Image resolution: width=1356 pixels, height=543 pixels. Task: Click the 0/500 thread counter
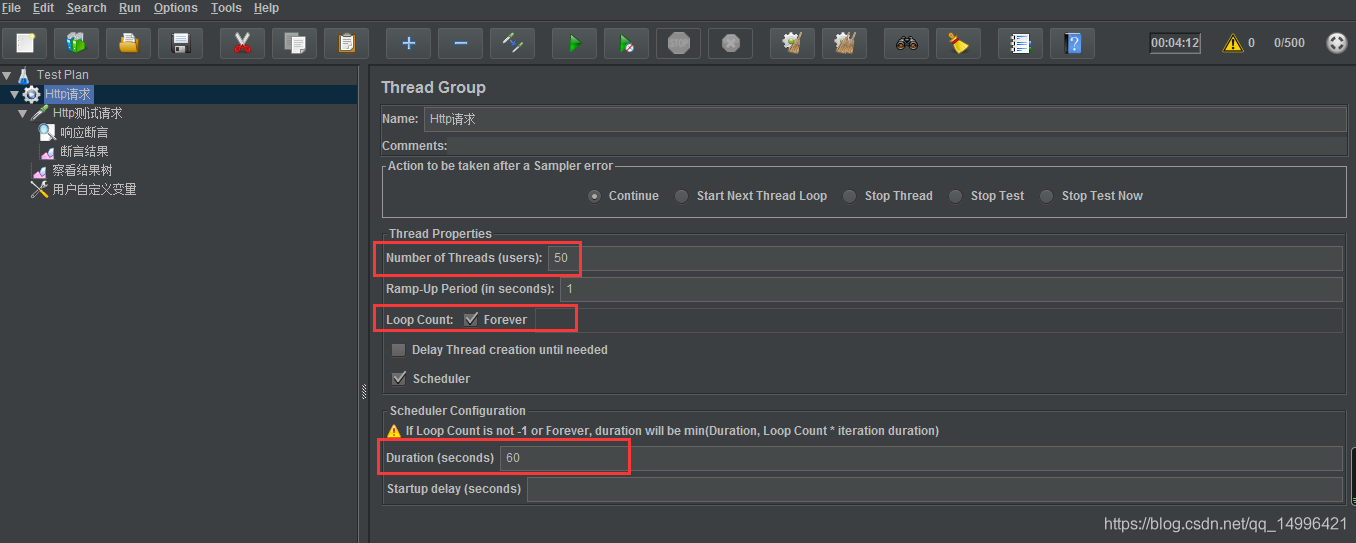coord(1289,43)
